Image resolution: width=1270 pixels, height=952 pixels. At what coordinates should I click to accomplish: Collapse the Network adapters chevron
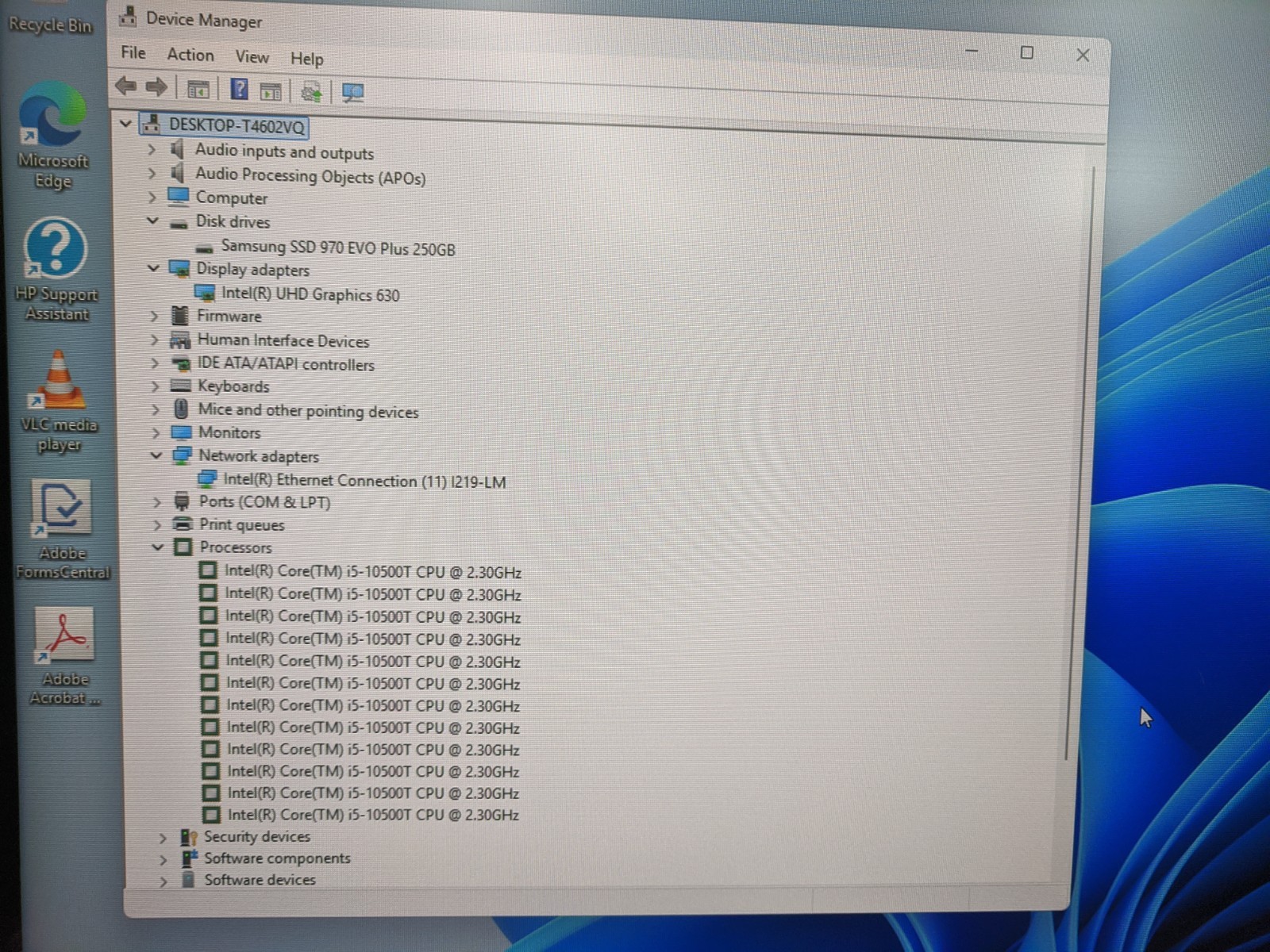pyautogui.click(x=156, y=455)
